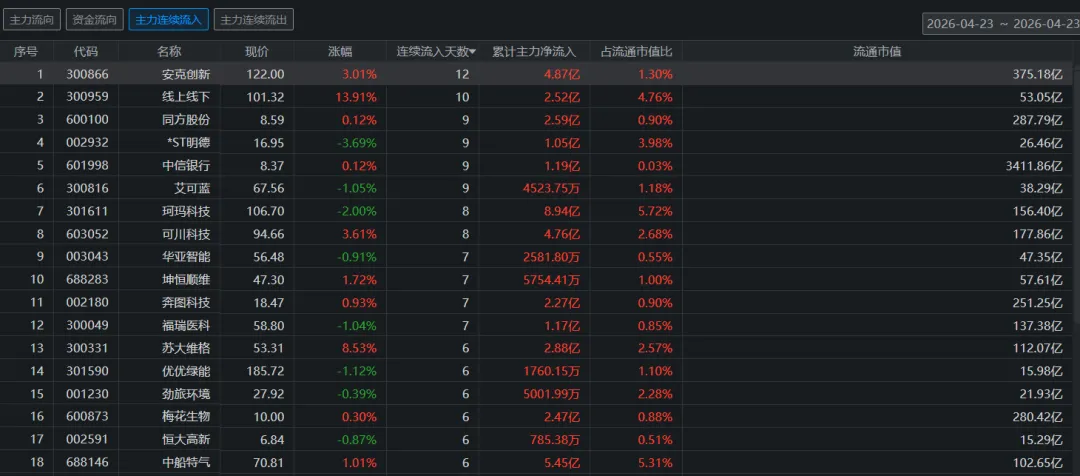
Task: Click stock code 300866
Action: pos(87,74)
